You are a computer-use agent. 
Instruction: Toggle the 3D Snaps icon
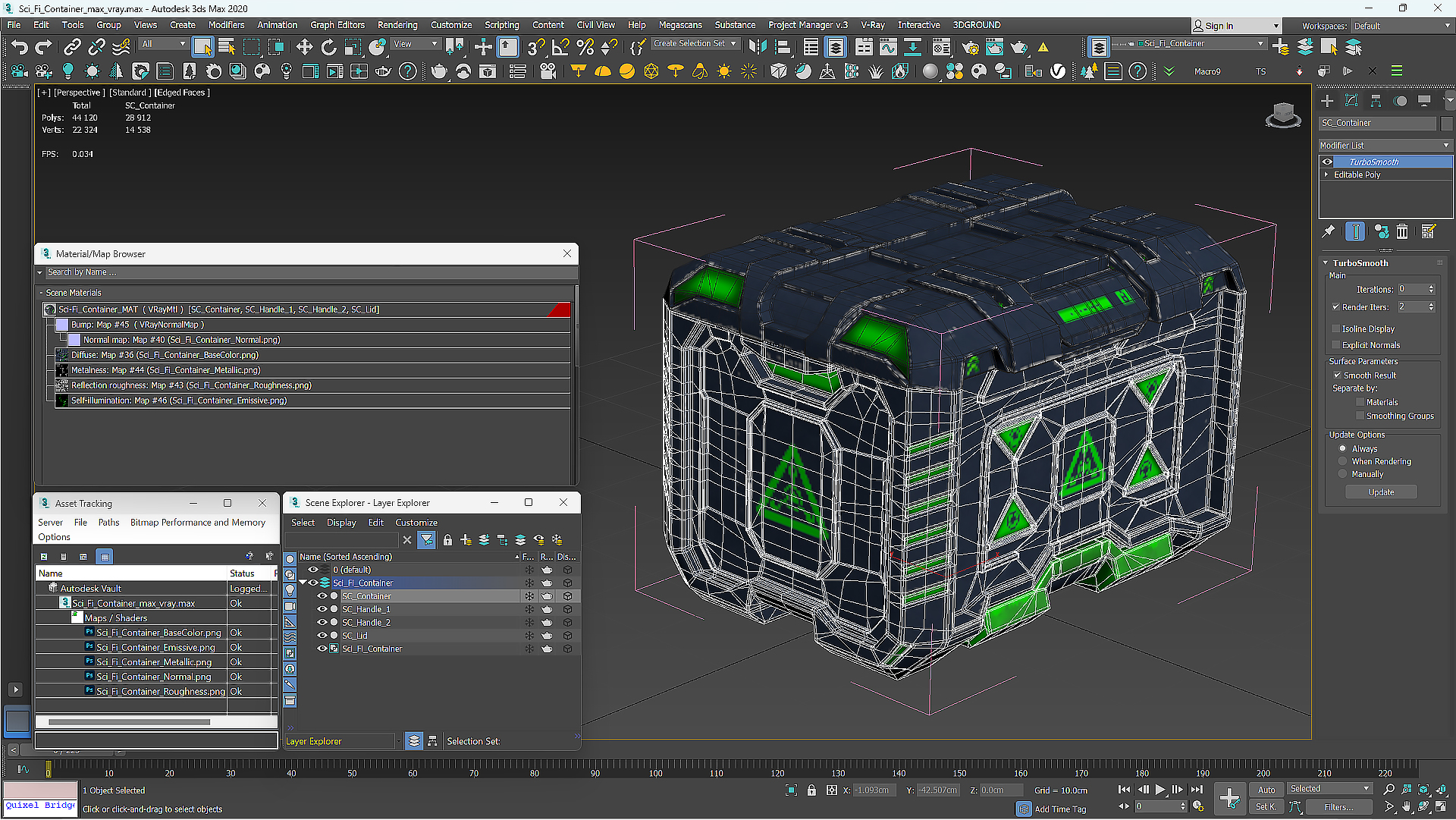pyautogui.click(x=535, y=47)
